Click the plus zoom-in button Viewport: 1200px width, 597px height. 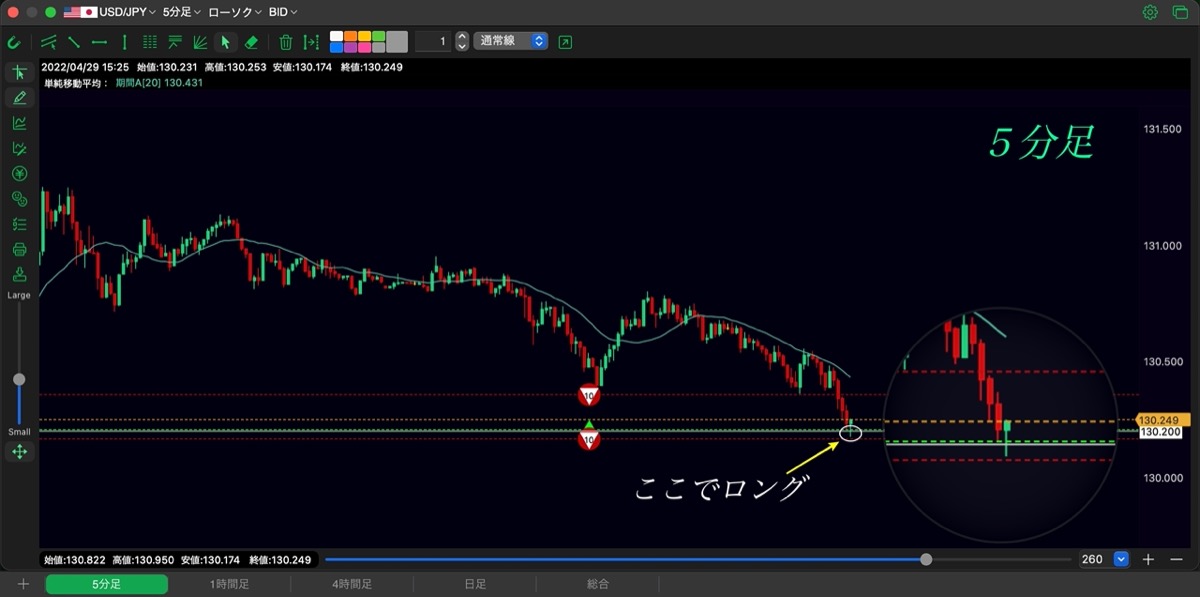click(x=1149, y=560)
